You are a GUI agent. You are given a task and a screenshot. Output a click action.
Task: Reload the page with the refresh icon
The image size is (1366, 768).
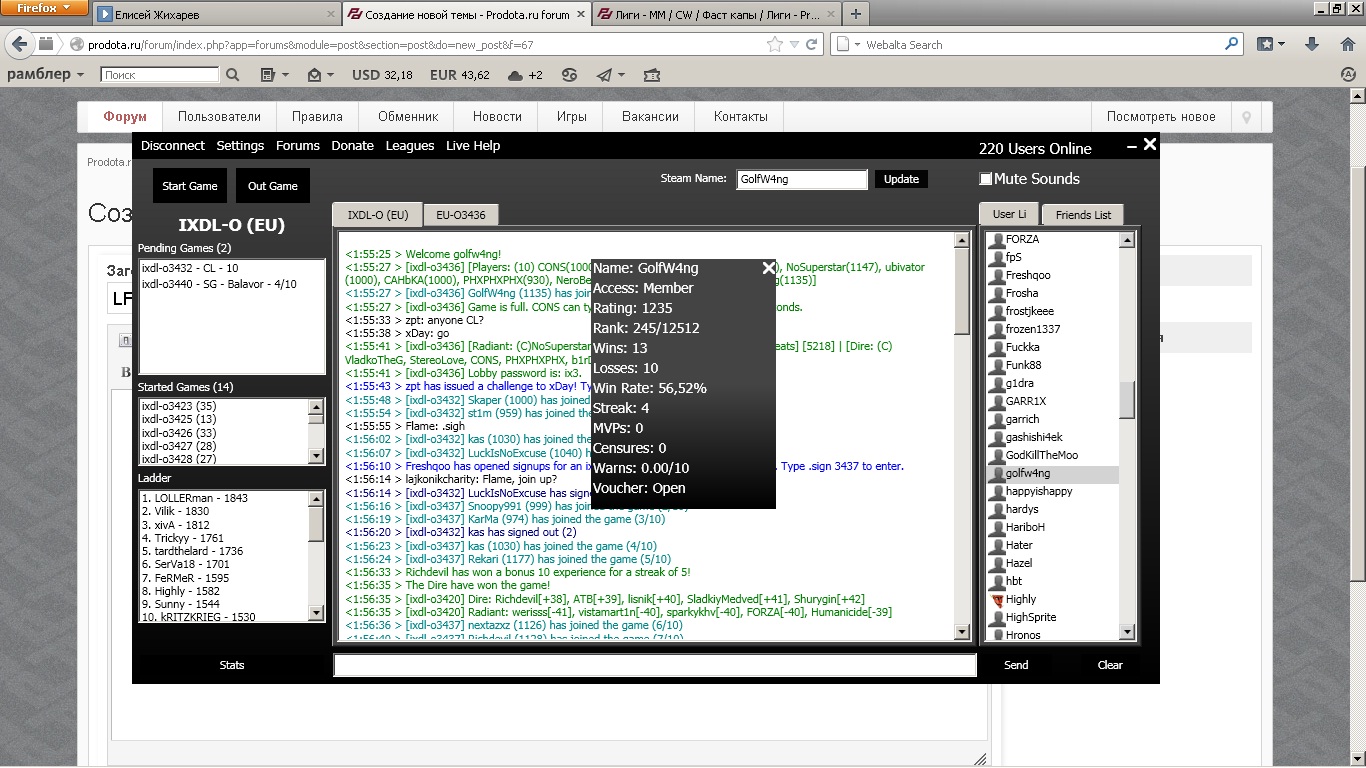[x=812, y=44]
